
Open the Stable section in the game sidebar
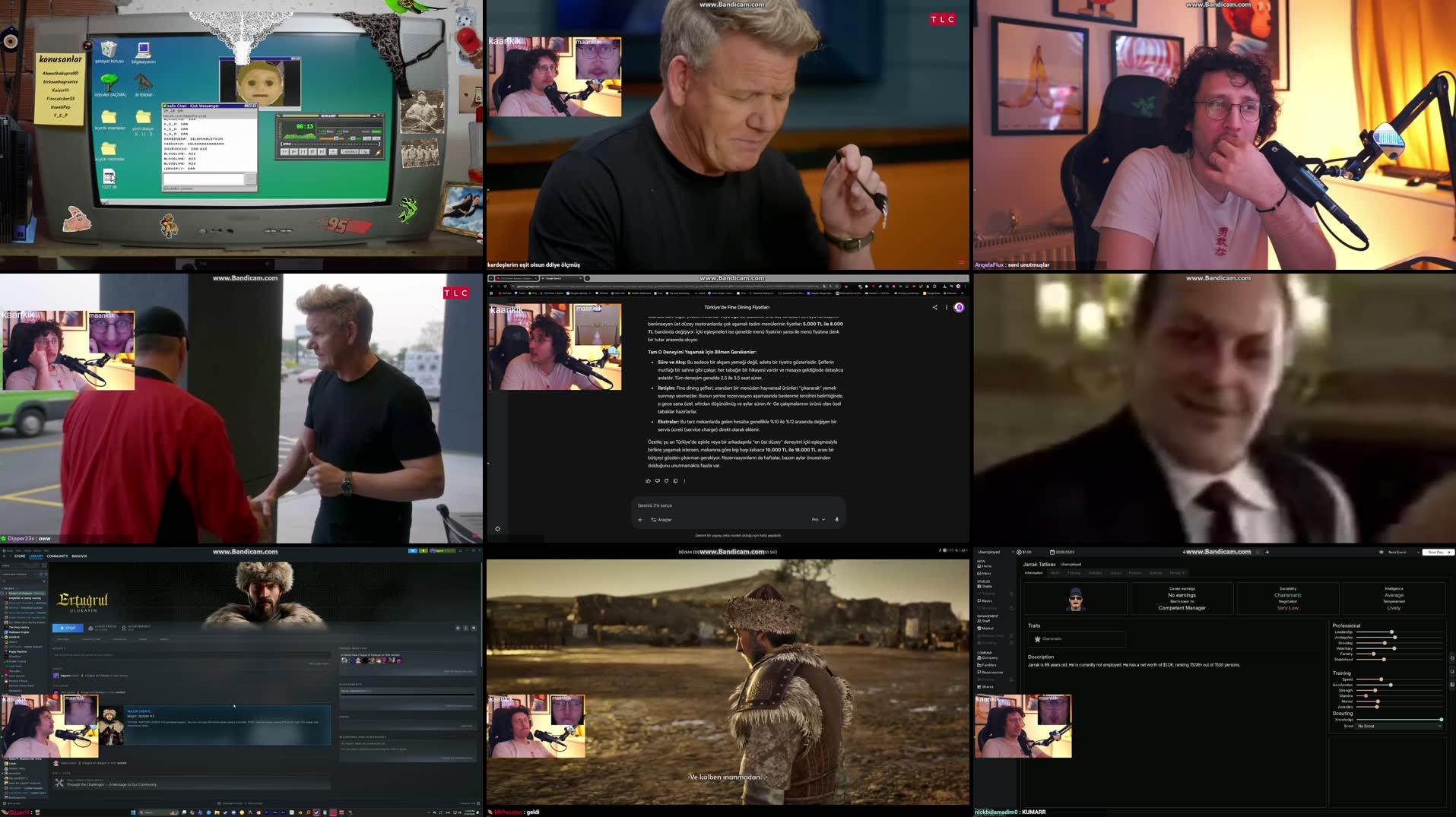(x=986, y=586)
